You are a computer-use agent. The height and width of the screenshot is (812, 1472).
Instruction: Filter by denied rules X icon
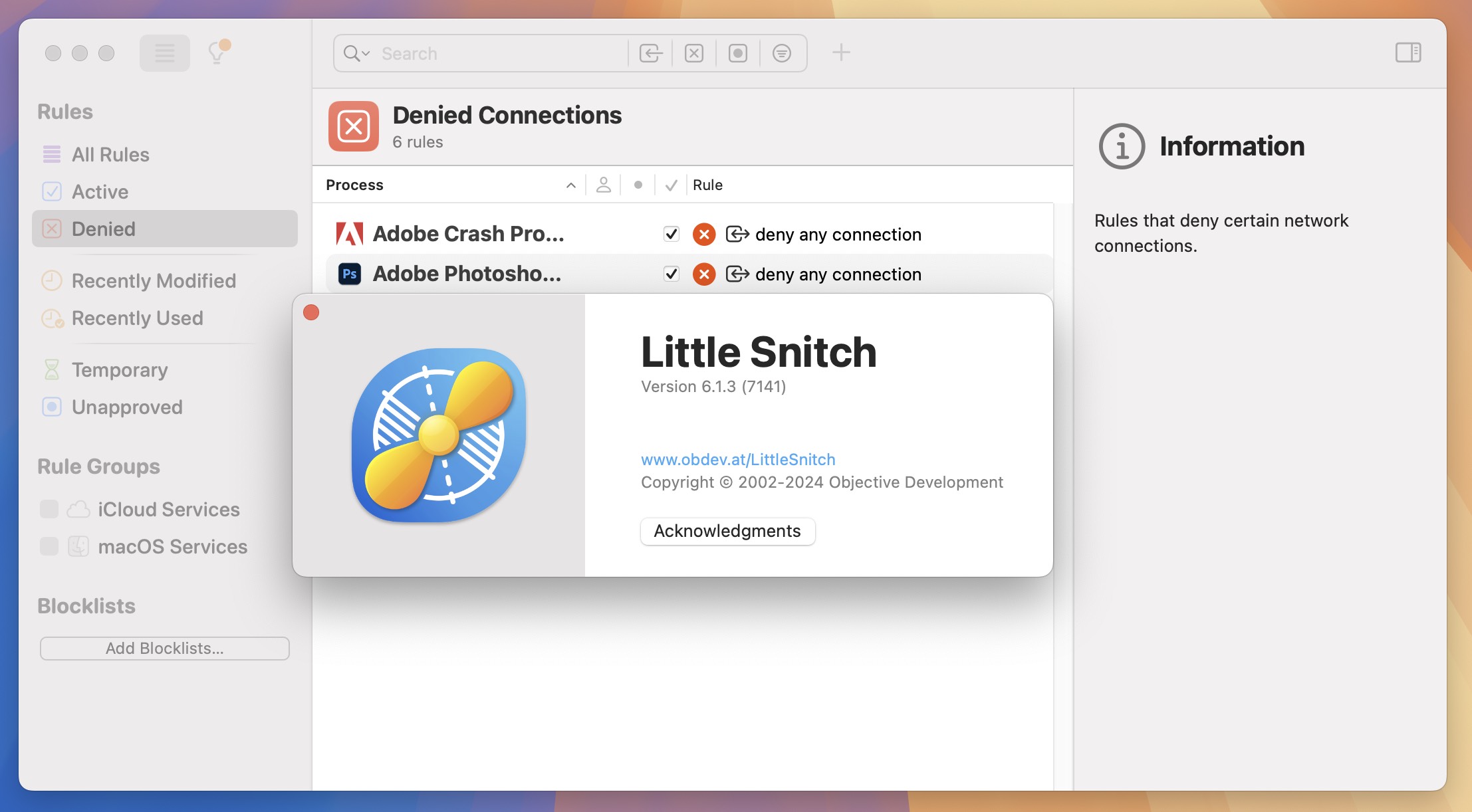[x=694, y=53]
